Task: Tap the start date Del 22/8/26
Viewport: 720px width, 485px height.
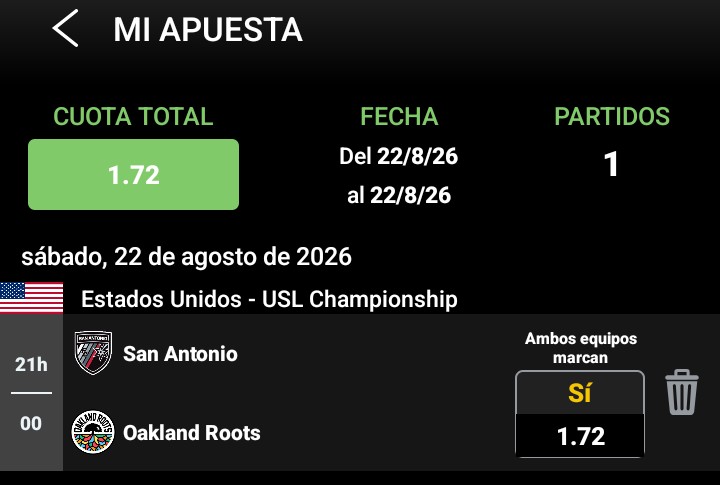Action: coord(399,157)
